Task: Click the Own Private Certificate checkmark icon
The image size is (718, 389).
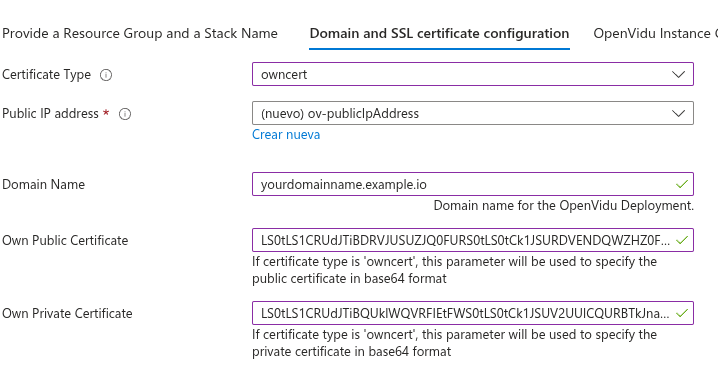Action: coord(682,313)
